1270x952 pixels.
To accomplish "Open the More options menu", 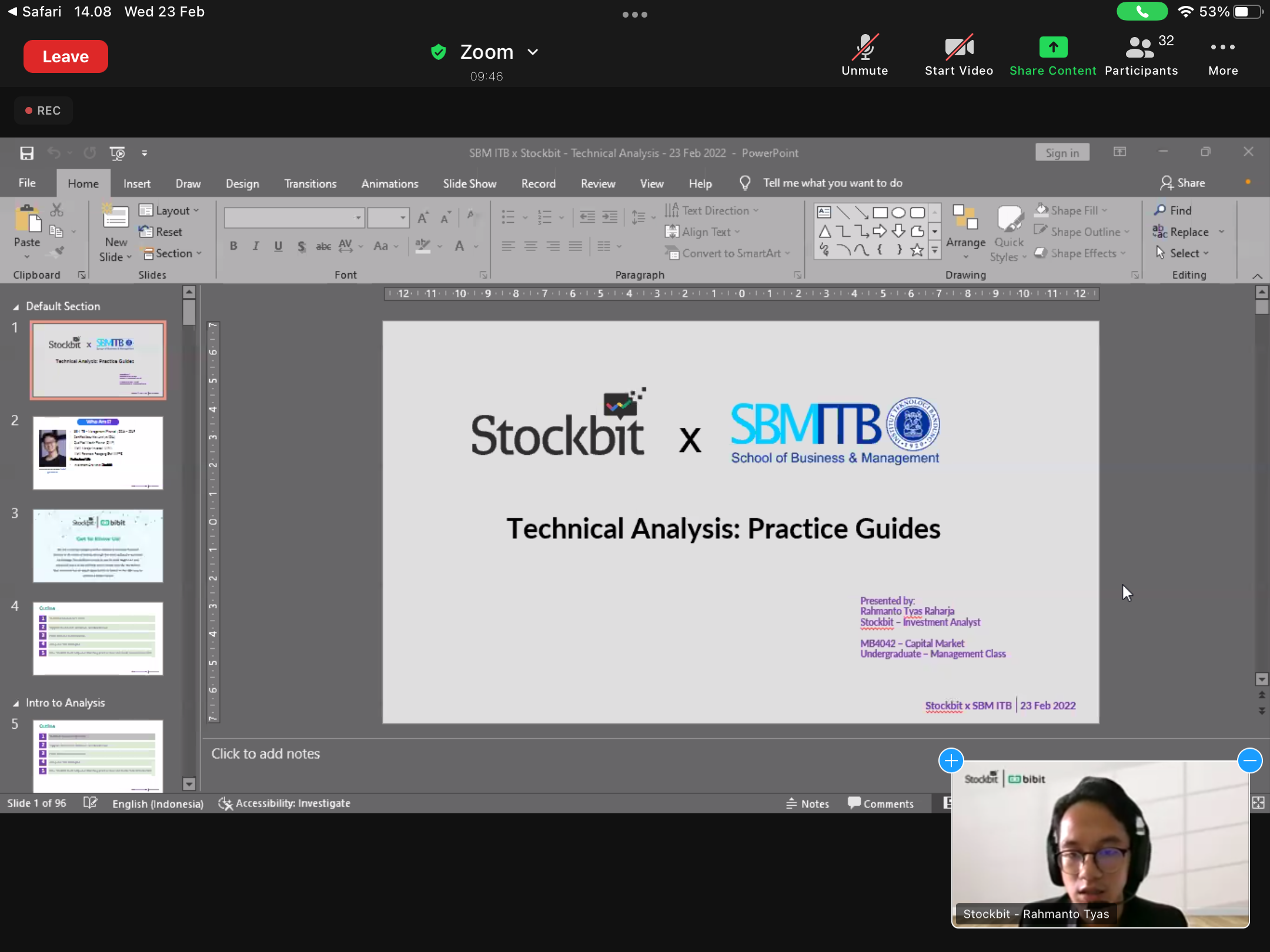I will pyautogui.click(x=1223, y=56).
